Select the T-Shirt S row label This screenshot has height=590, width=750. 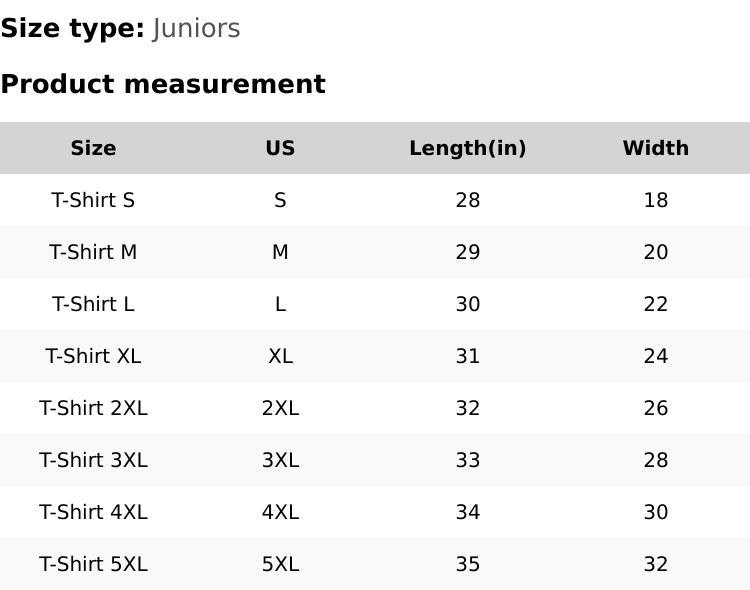93,200
